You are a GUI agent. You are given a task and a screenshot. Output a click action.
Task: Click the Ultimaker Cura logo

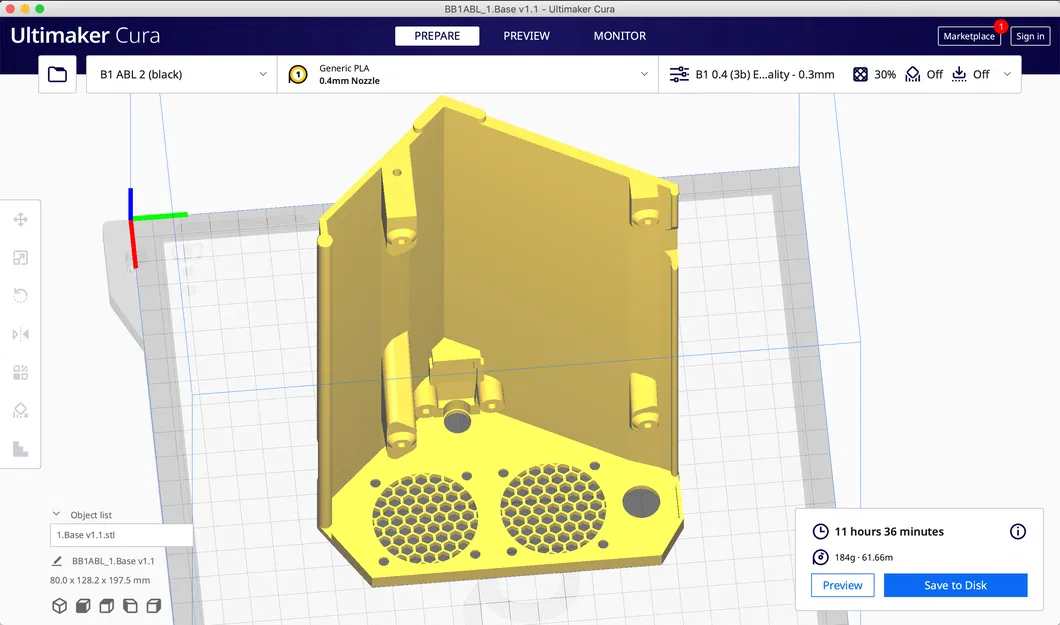click(85, 36)
